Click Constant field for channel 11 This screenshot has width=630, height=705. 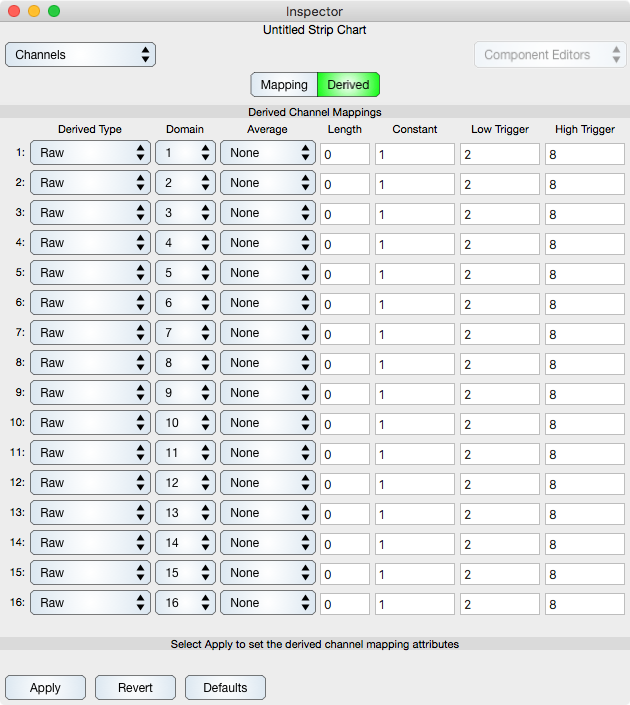pos(415,454)
